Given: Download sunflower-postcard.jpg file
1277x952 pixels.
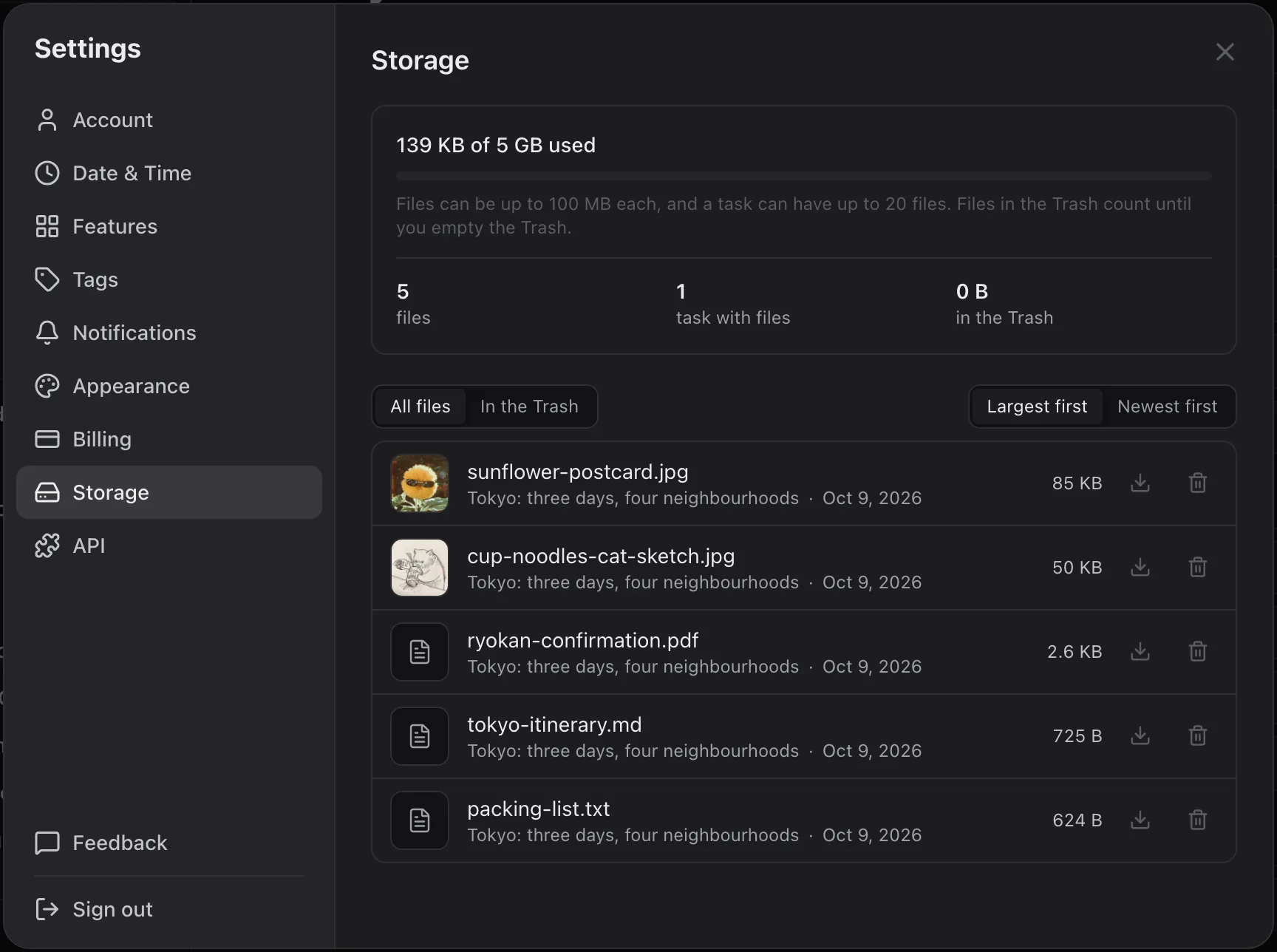Looking at the screenshot, I should point(1140,483).
